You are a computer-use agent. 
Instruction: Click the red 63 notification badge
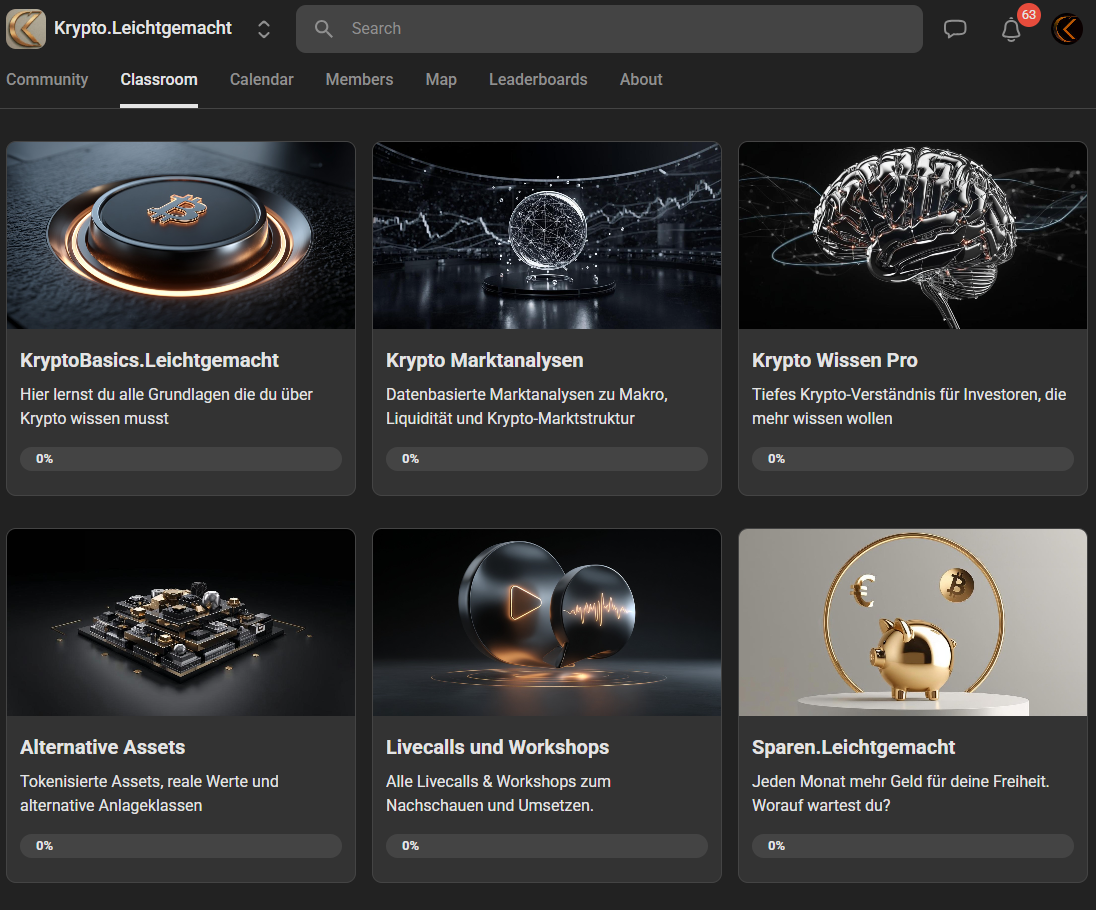pos(1028,15)
